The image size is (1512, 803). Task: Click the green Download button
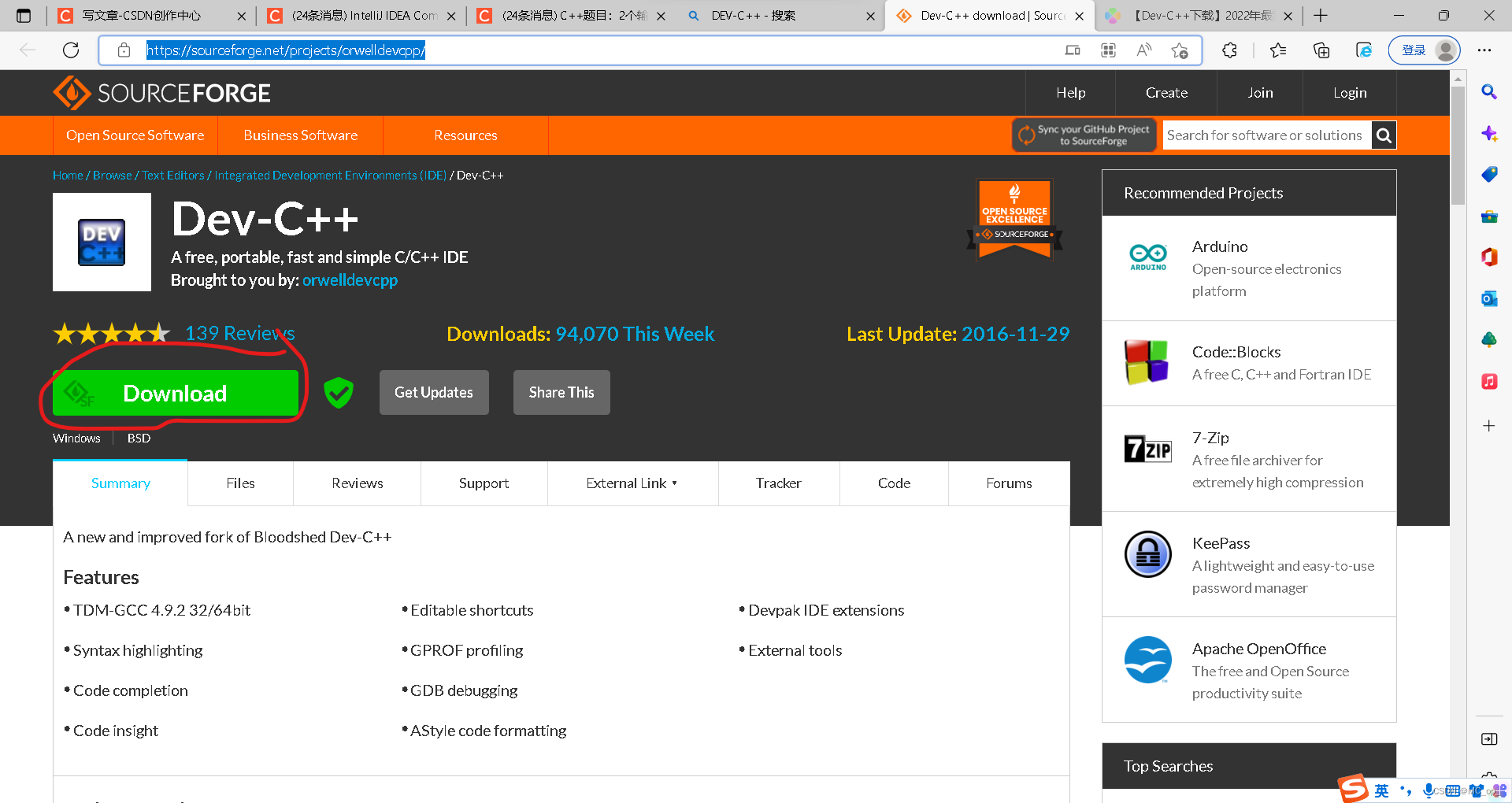(176, 393)
